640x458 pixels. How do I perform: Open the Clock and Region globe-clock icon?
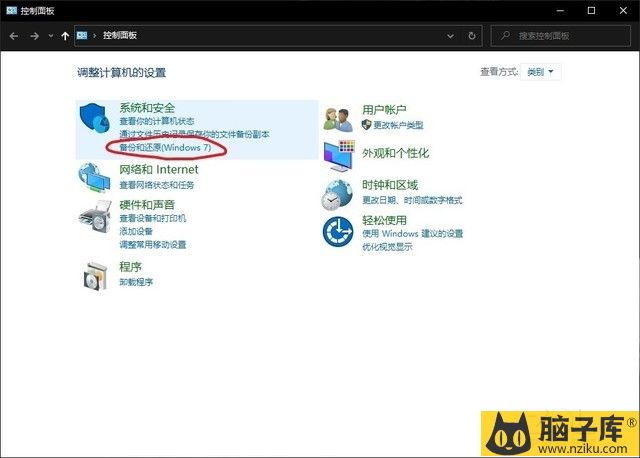click(337, 195)
